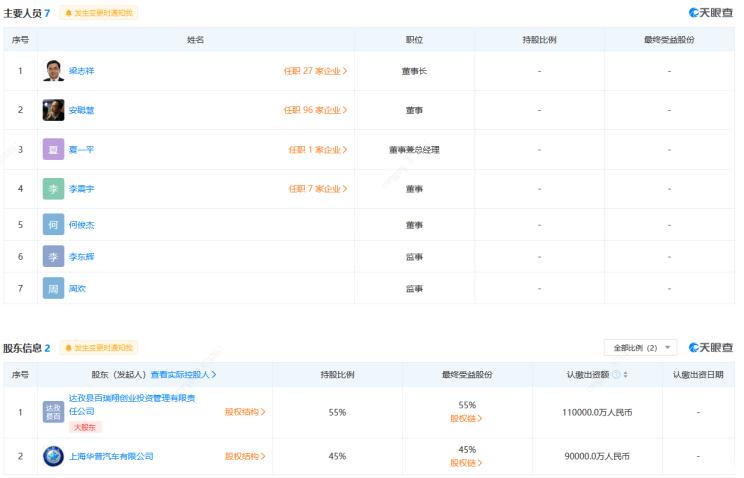Screen dimensions: 744x478
Task: Click the green 李 avatar for 李震宇
Action: click(x=53, y=188)
